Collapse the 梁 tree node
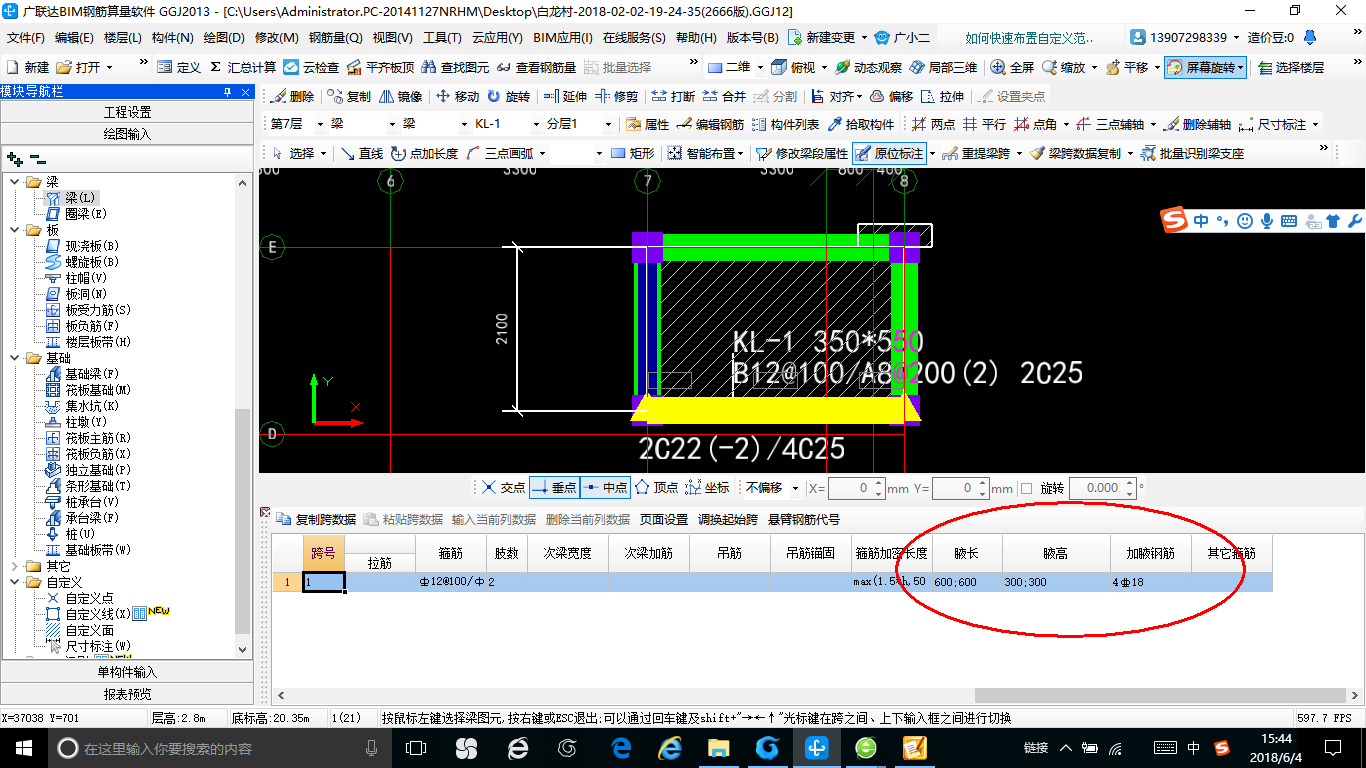 (x=15, y=182)
